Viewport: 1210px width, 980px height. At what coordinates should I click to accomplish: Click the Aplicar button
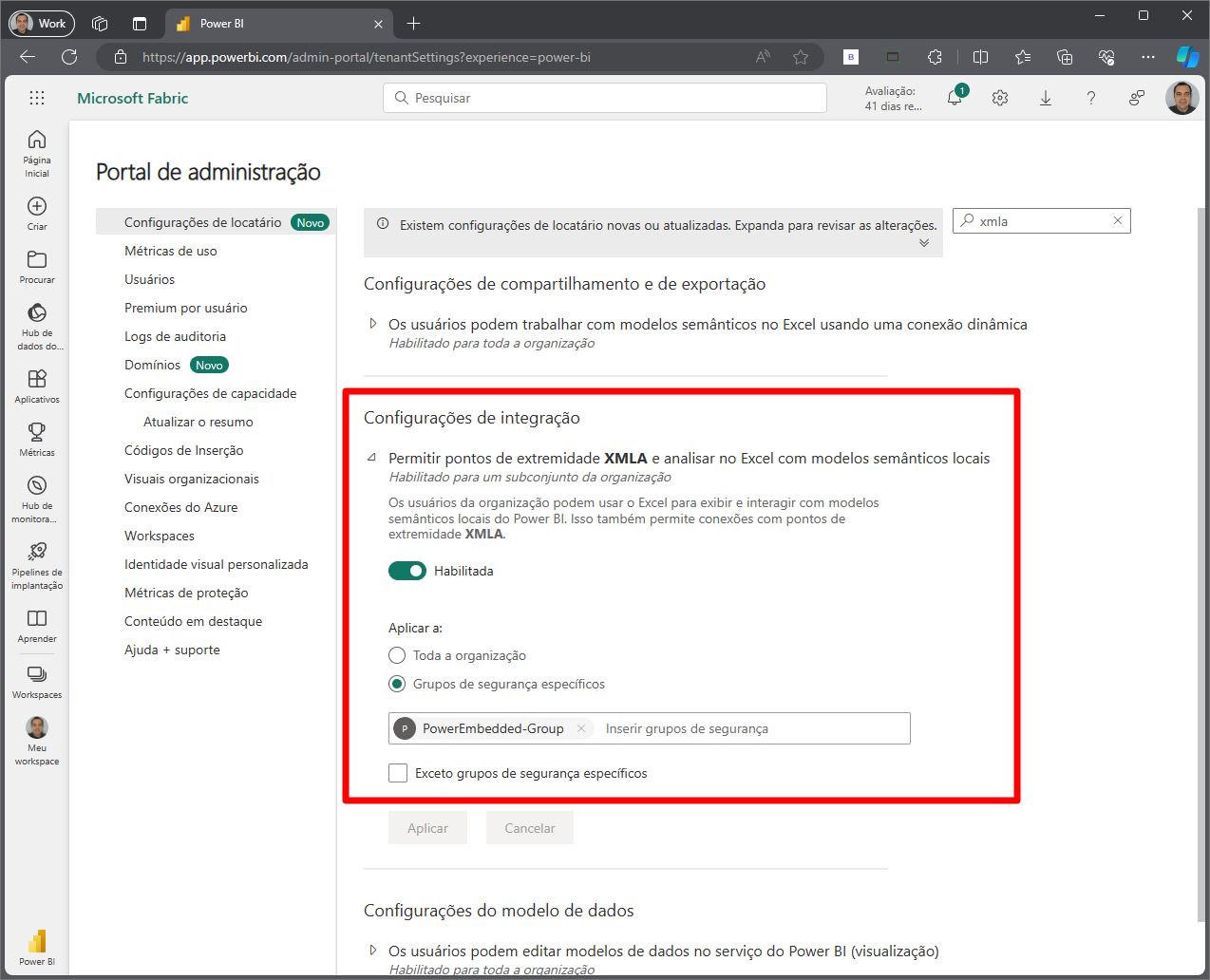click(x=427, y=828)
